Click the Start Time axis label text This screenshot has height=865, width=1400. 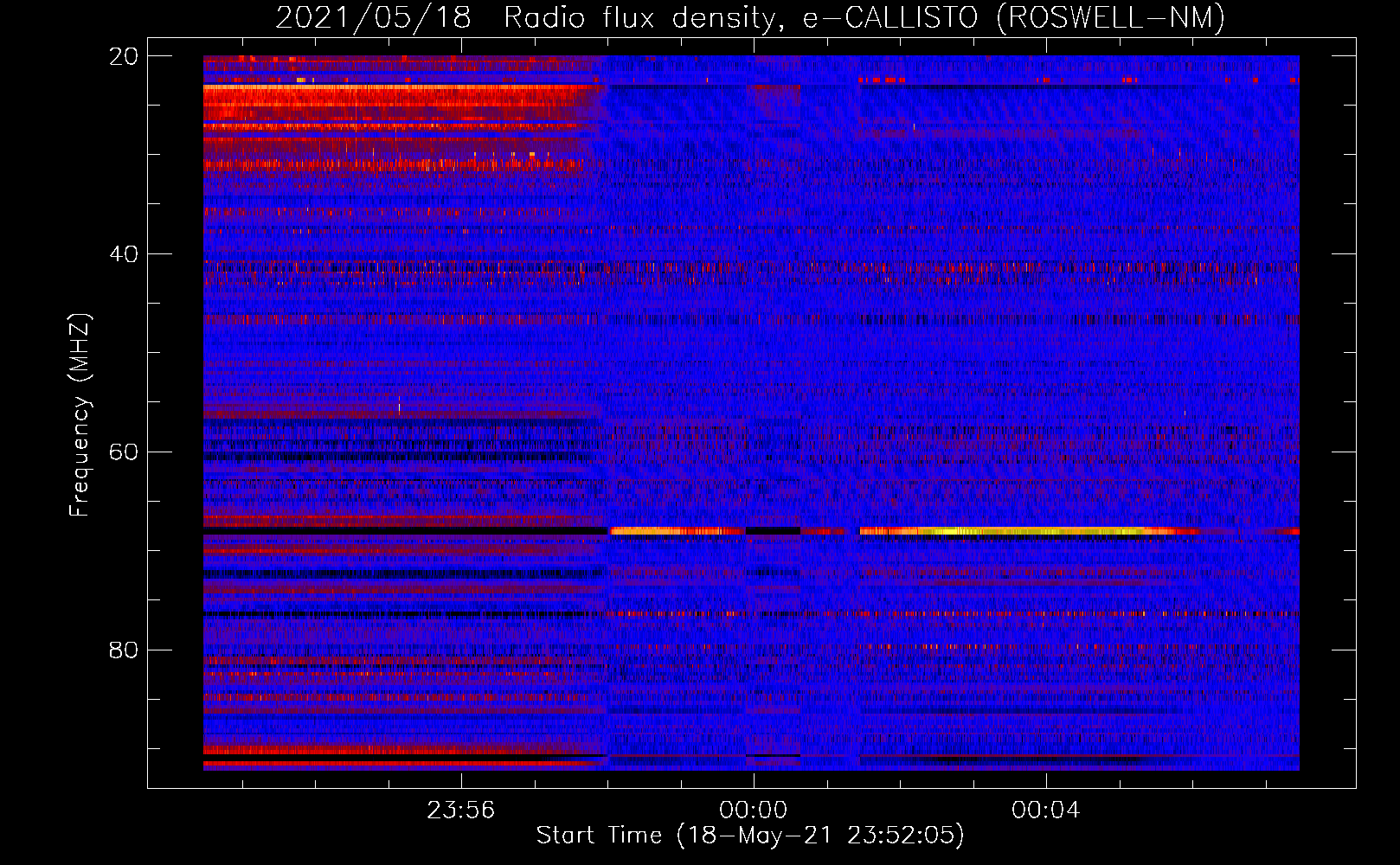coord(750,836)
